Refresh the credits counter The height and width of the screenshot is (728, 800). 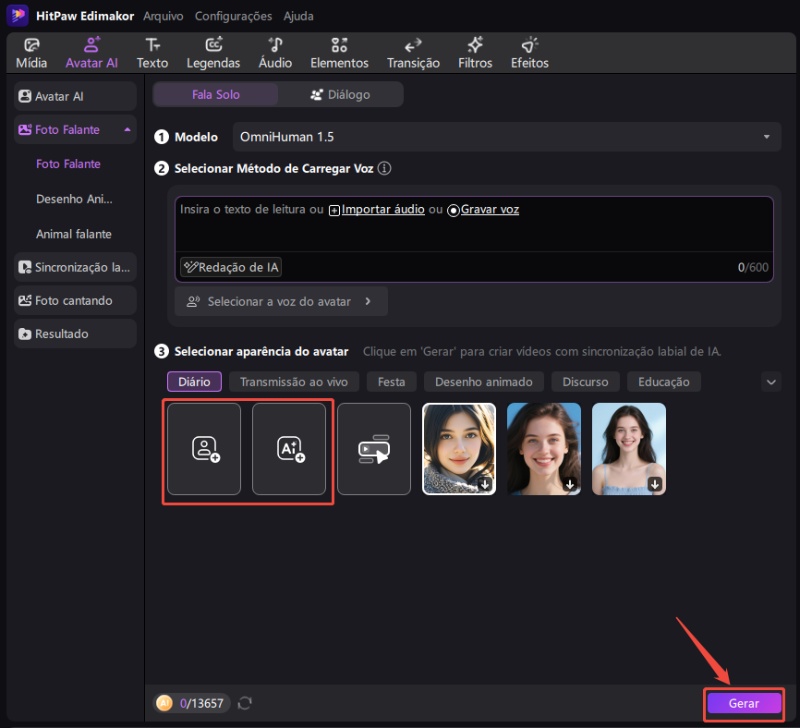click(x=245, y=703)
